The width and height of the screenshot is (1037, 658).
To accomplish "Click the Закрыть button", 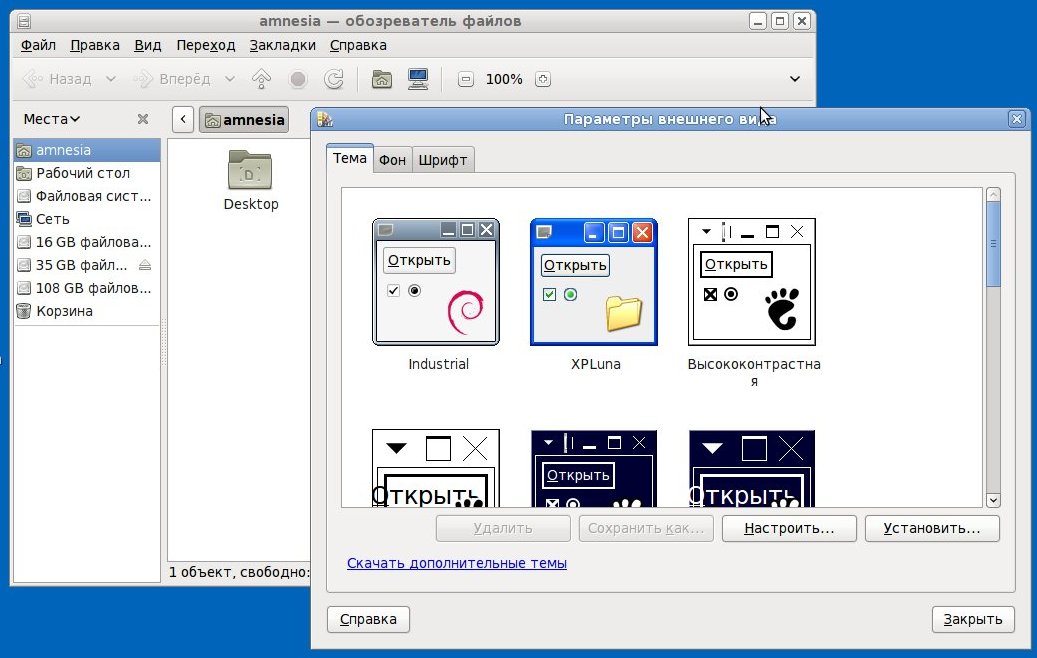I will 973,620.
